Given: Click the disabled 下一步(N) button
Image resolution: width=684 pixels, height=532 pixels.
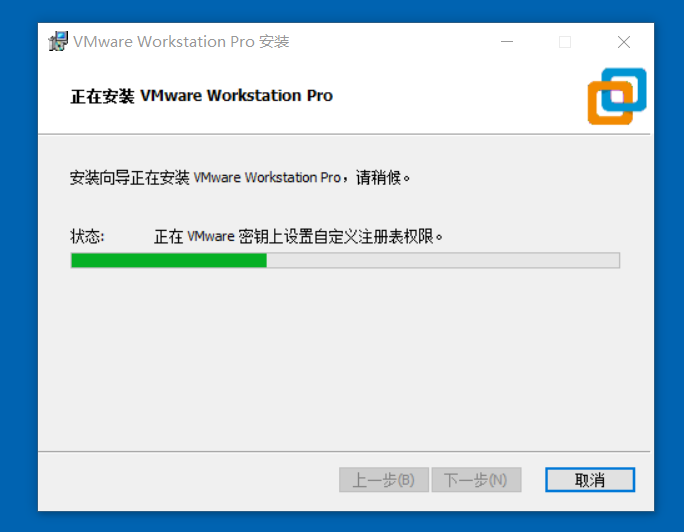Looking at the screenshot, I should pos(476,480).
